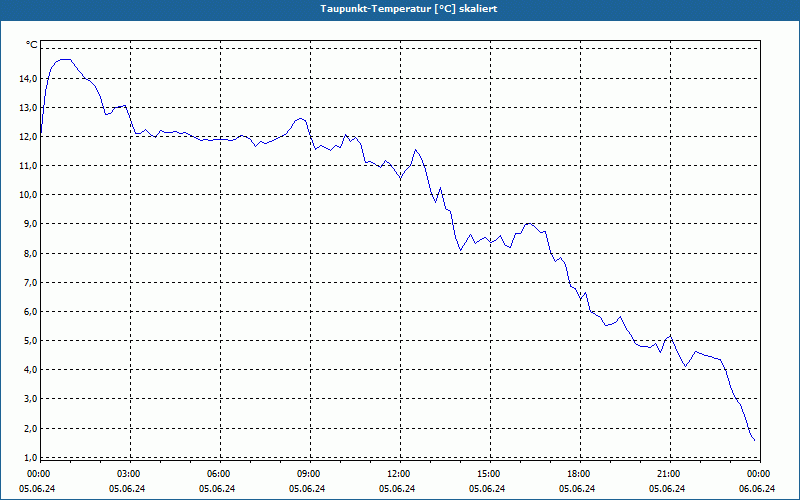Click the 9,0 y-axis label

pos(30,224)
